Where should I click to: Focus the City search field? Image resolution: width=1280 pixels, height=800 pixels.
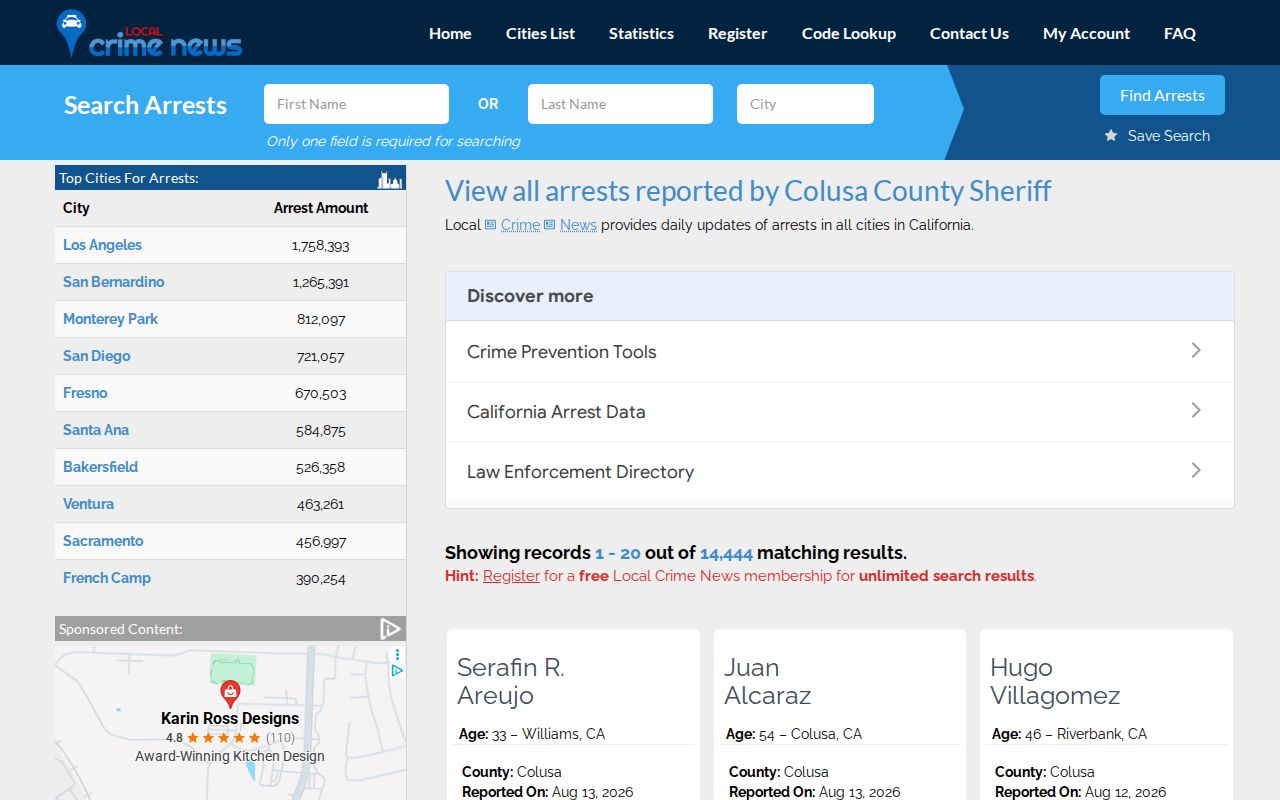point(805,104)
